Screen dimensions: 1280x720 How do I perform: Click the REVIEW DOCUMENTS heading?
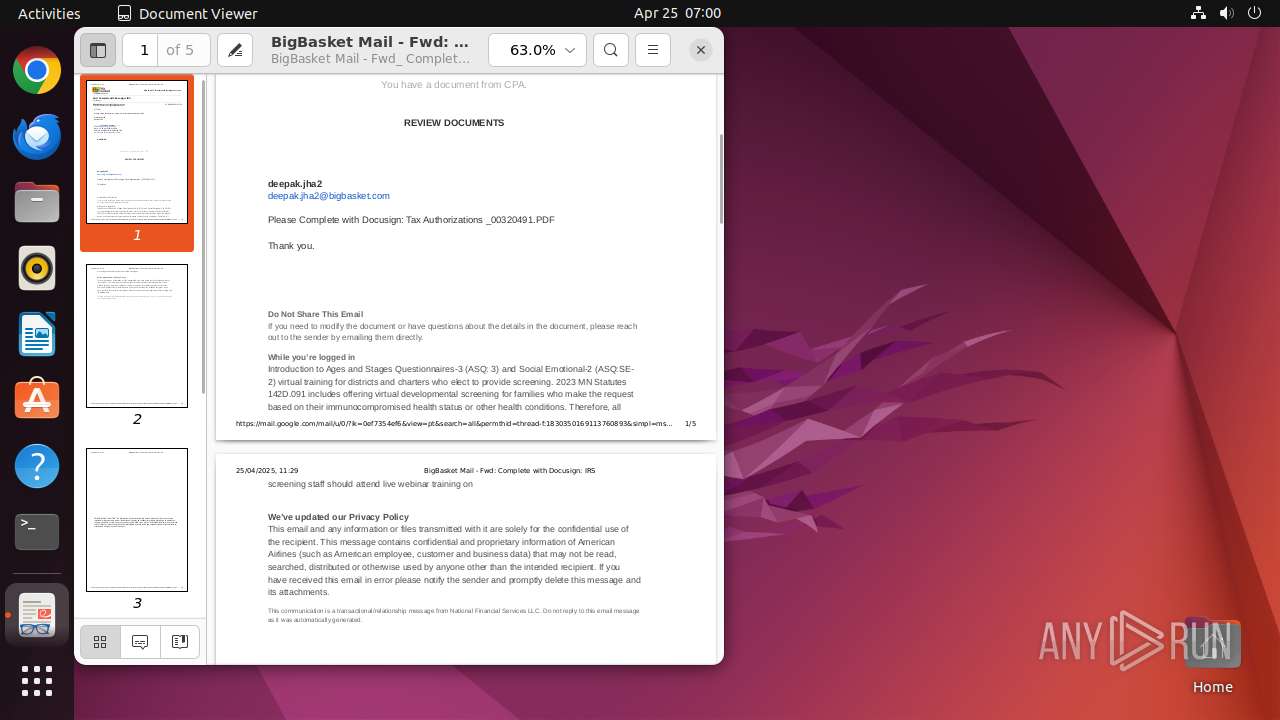(x=454, y=123)
